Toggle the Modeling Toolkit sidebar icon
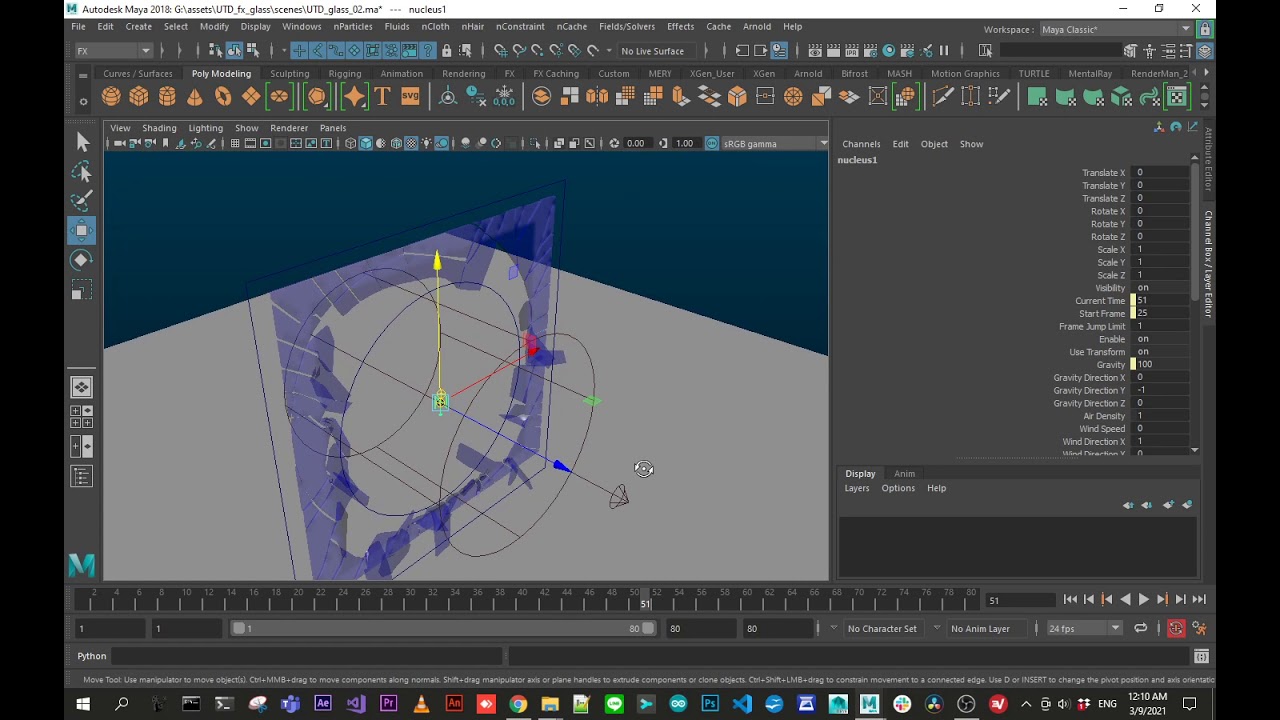 1130,51
